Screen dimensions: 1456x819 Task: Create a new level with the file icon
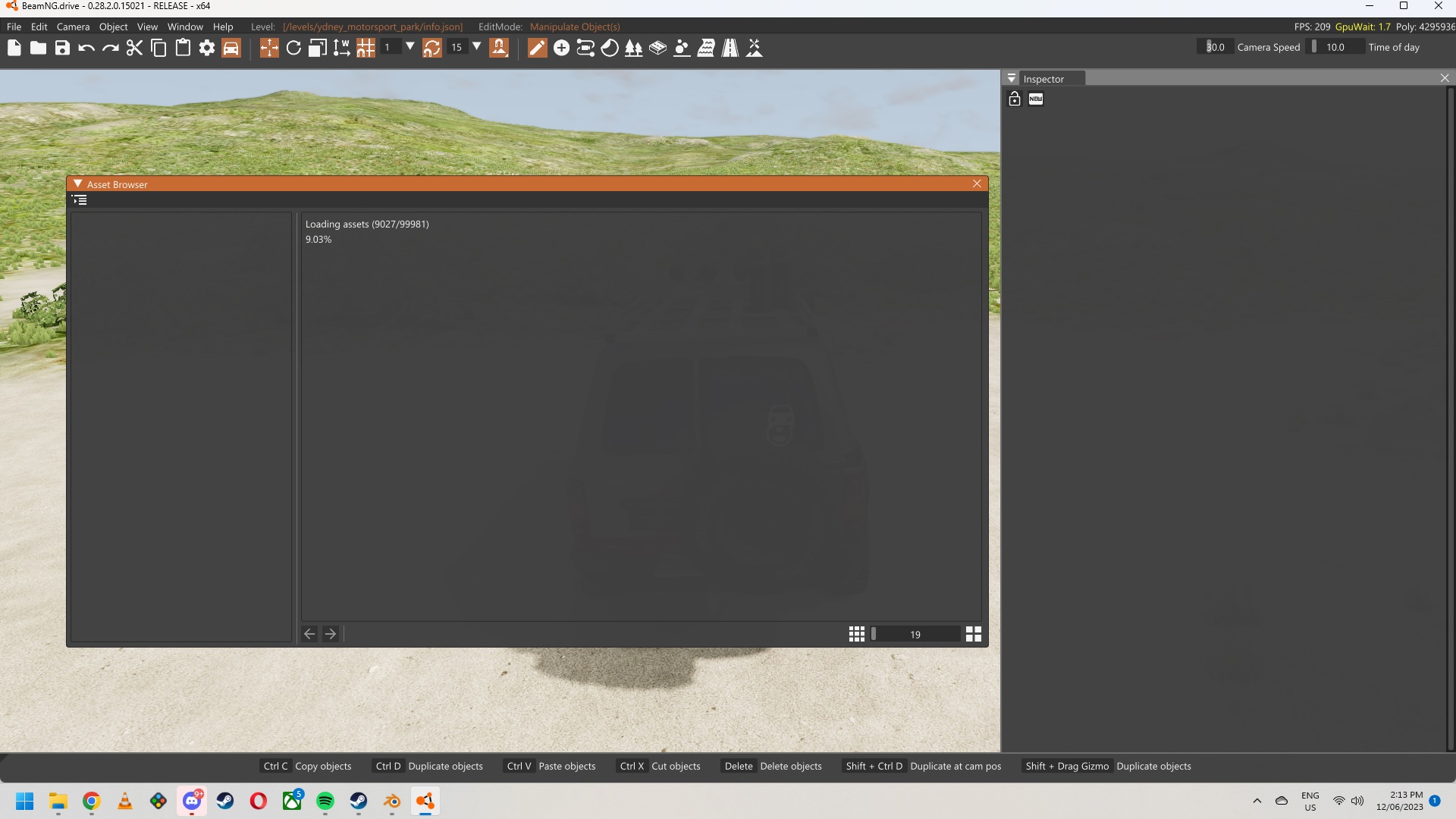click(x=14, y=48)
